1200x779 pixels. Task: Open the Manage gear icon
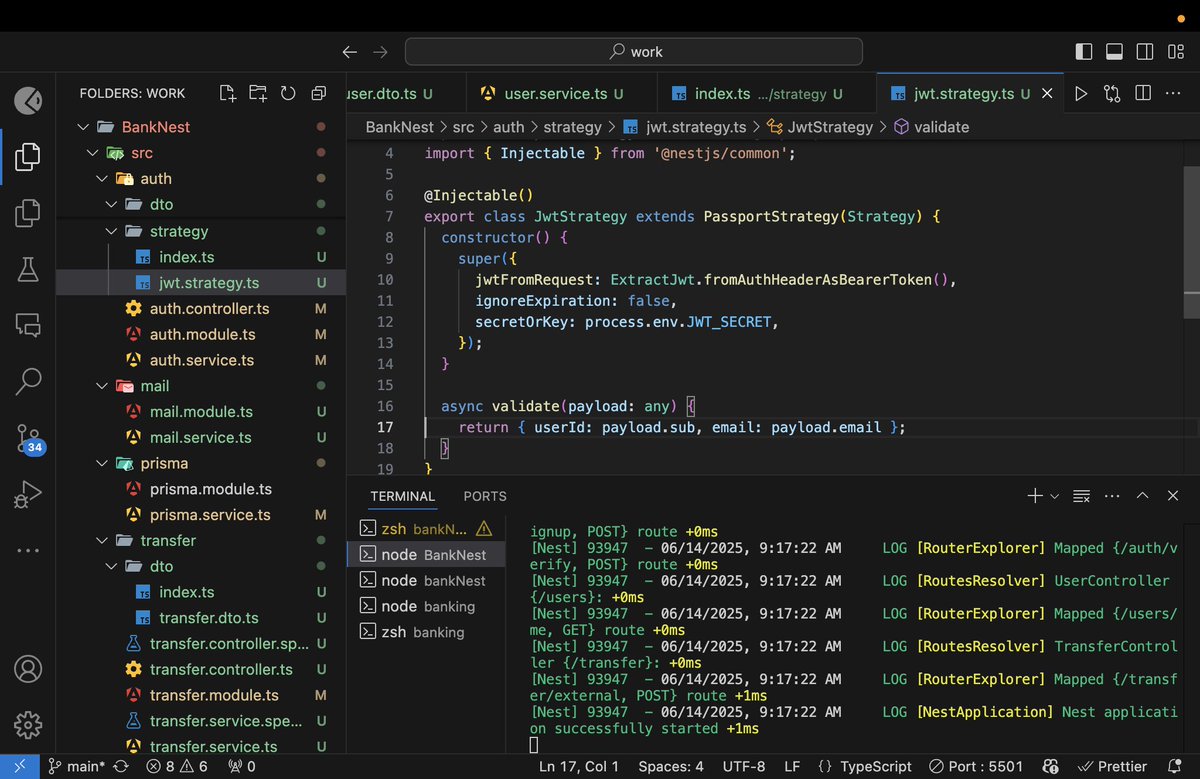[28, 724]
